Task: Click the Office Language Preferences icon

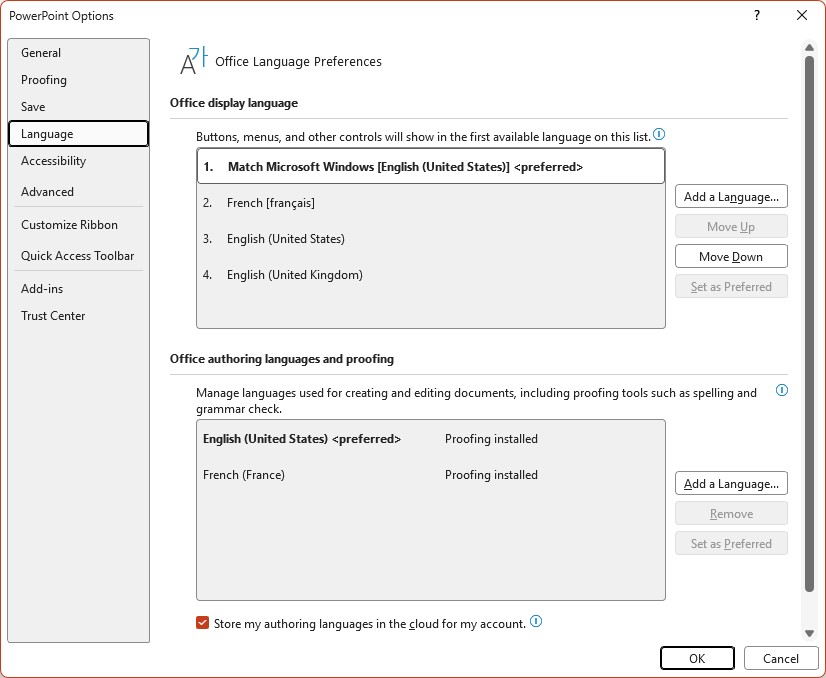Action: coord(193,61)
